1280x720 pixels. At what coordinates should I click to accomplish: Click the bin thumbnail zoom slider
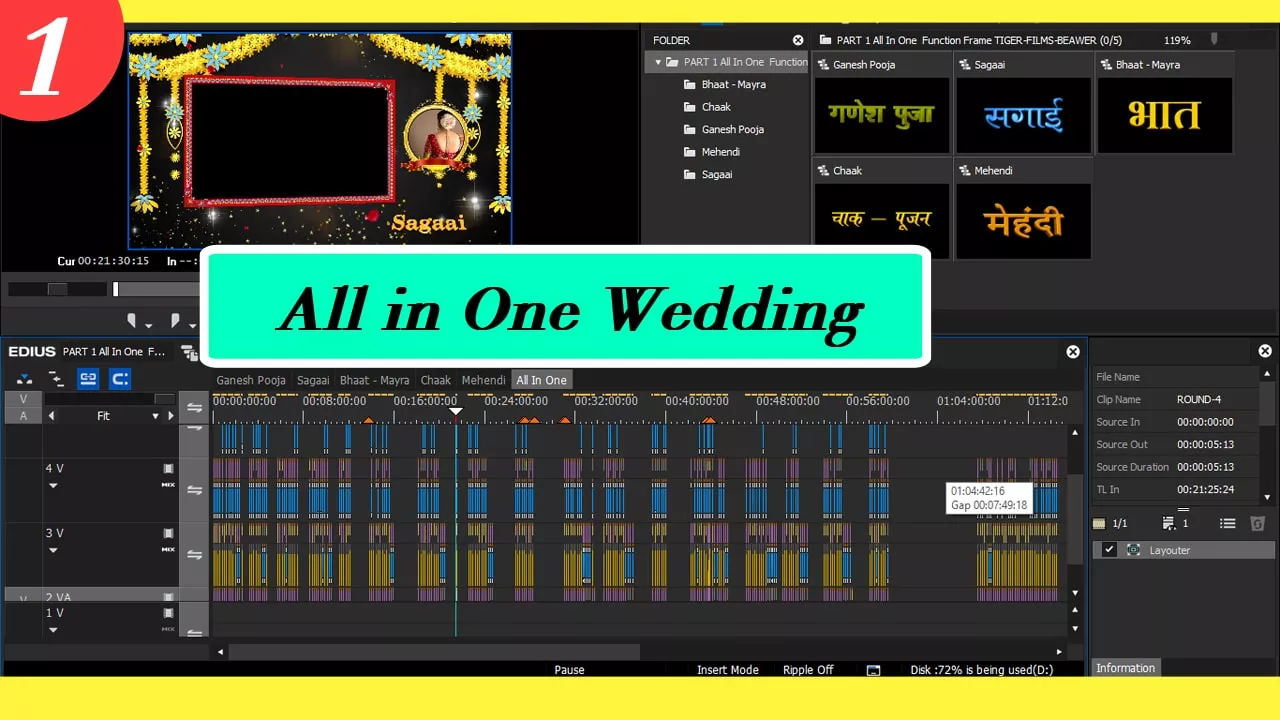click(1214, 40)
